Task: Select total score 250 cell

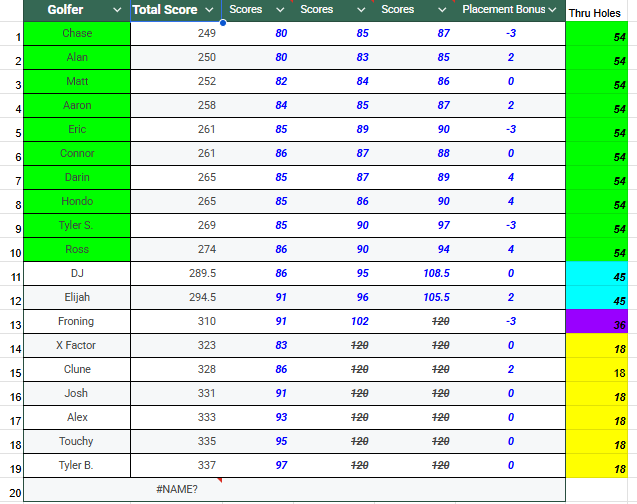Action: coord(176,57)
